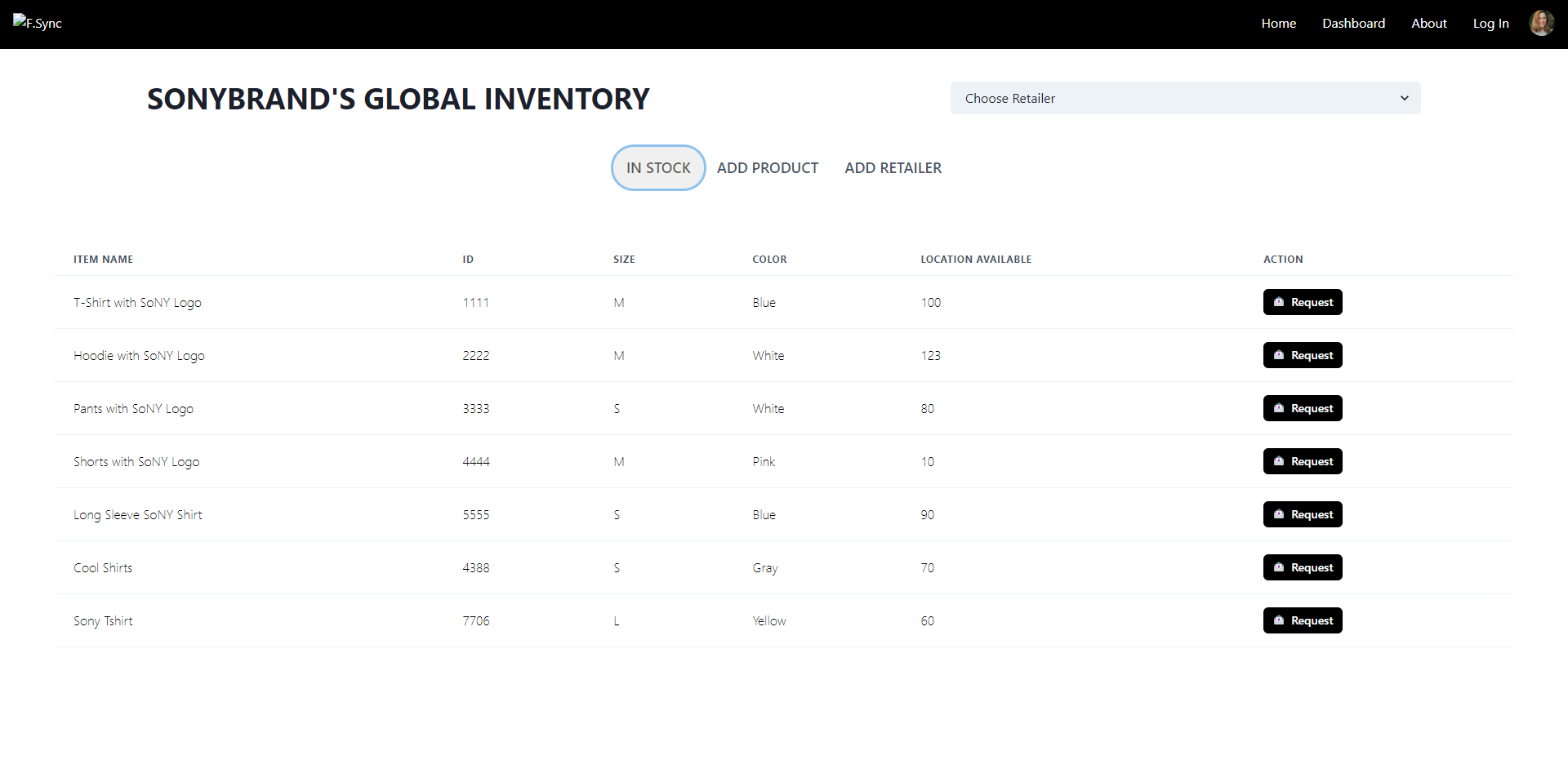Viewport: 1568px width, 760px height.
Task: Select ID value 1111
Action: [x=476, y=302]
